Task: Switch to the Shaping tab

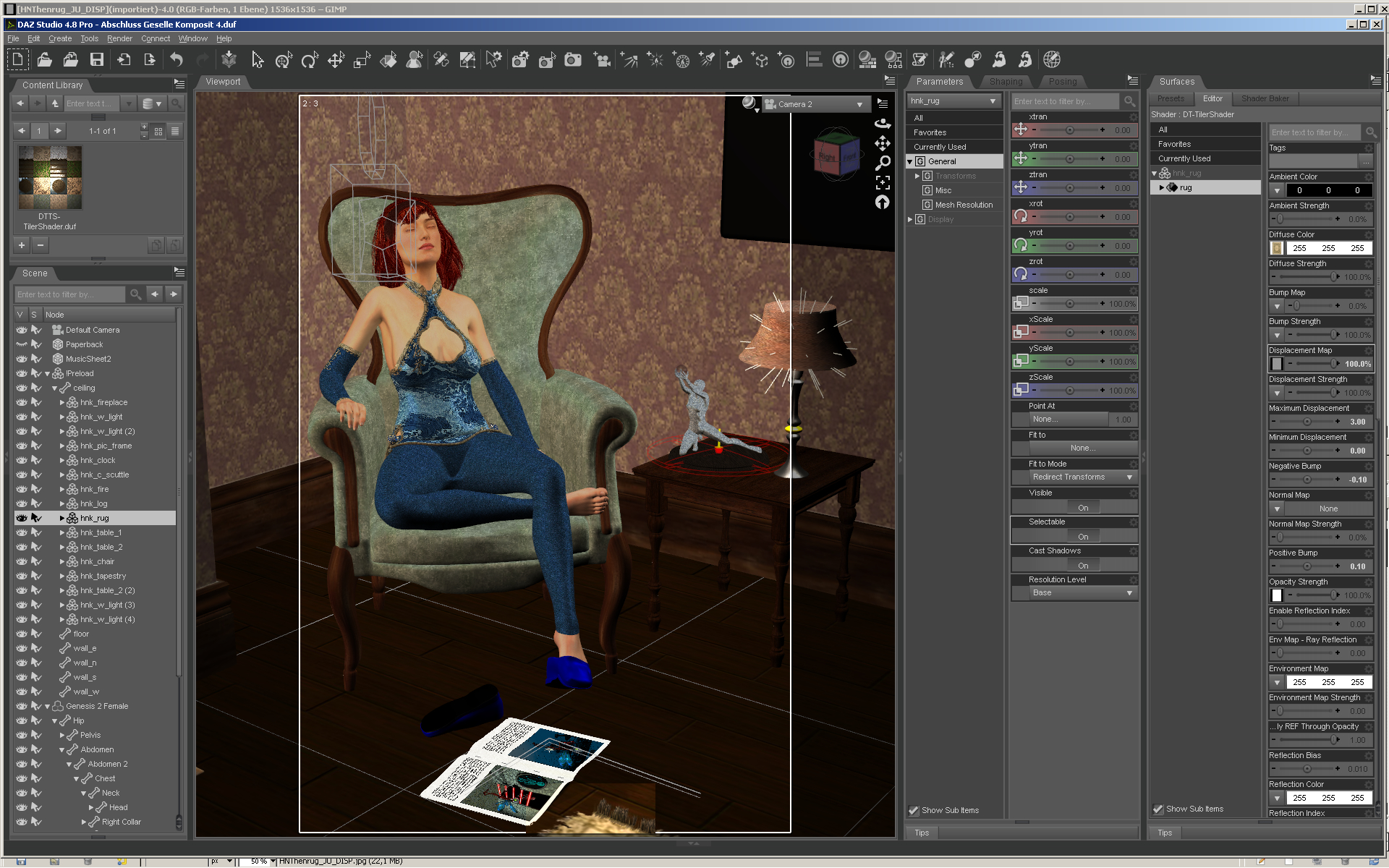Action: click(1006, 82)
